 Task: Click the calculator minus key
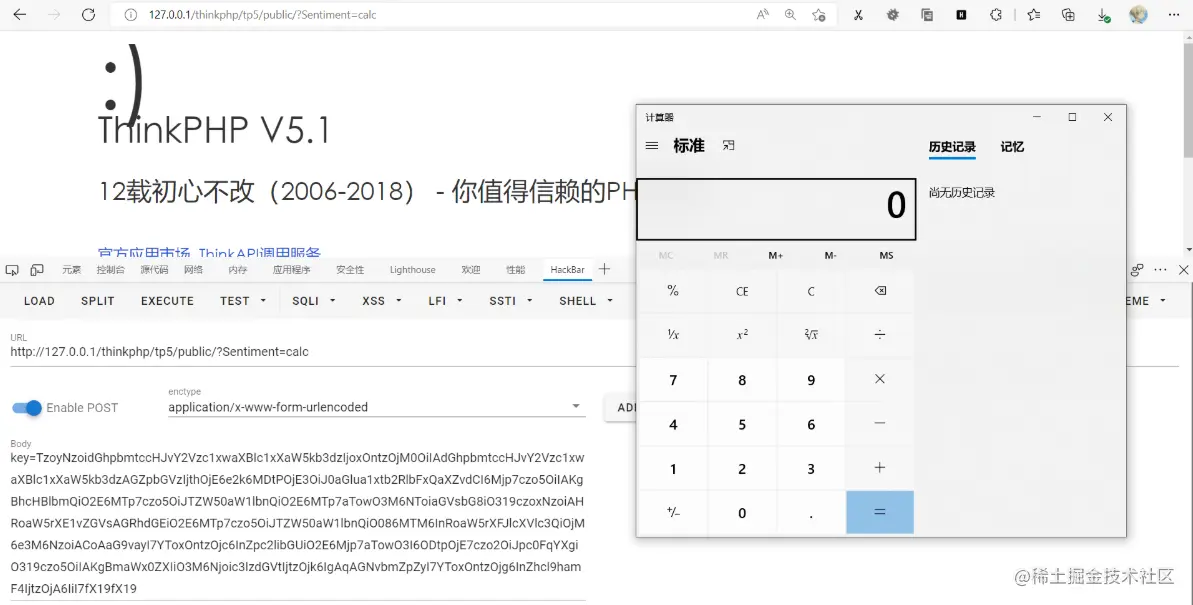[880, 423]
